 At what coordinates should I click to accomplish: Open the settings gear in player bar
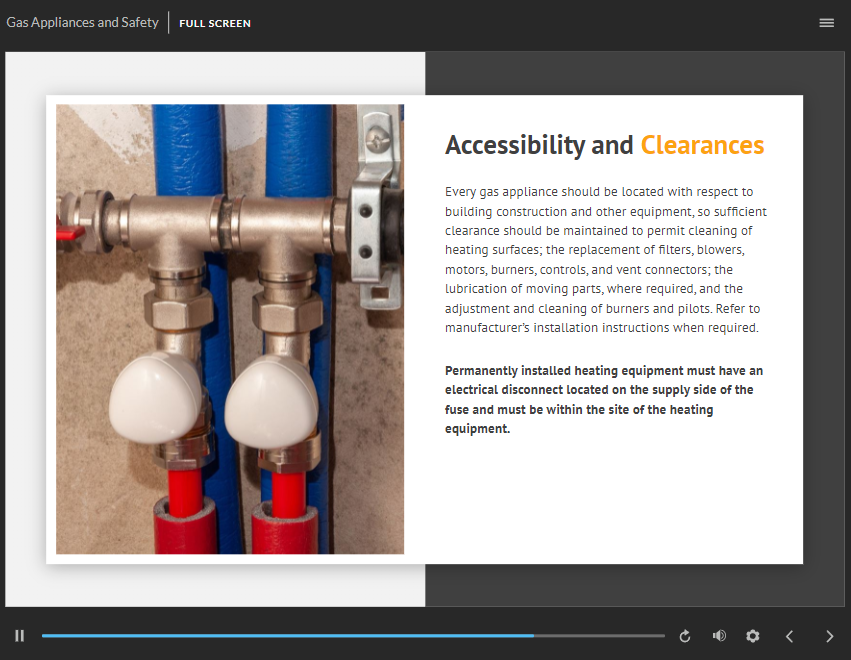pos(753,636)
